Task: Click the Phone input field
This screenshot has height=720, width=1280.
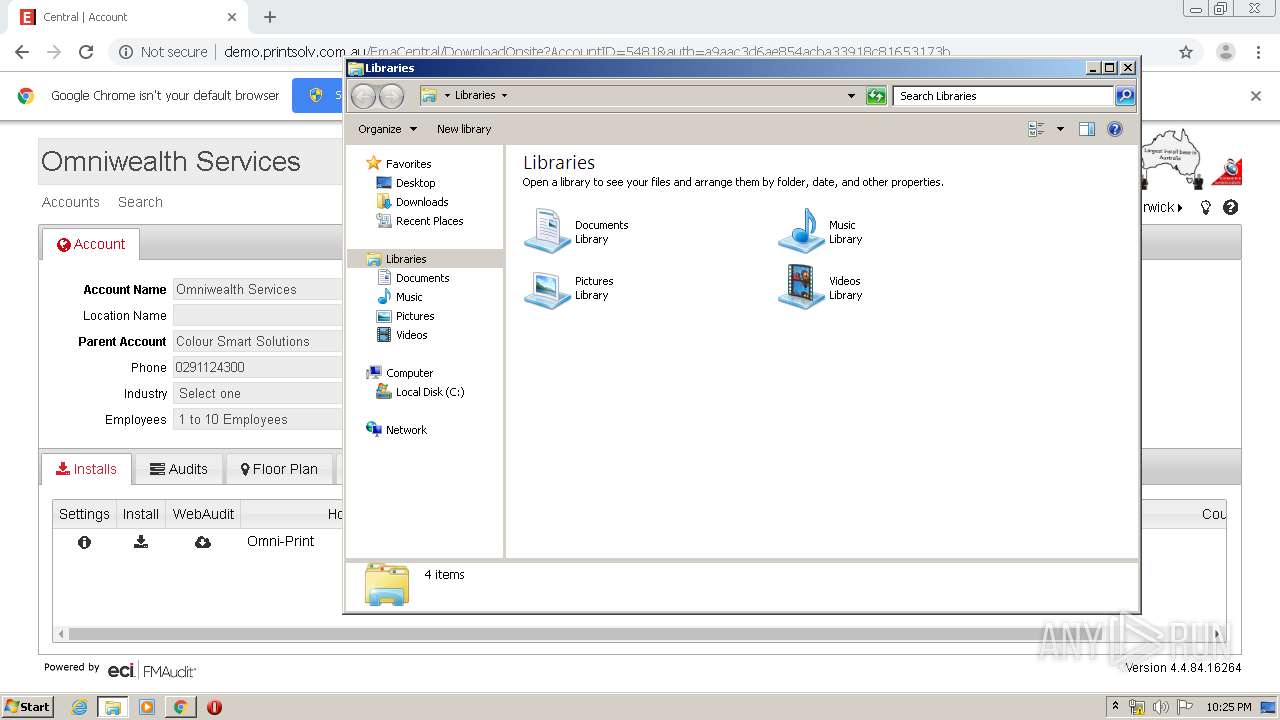Action: point(257,367)
